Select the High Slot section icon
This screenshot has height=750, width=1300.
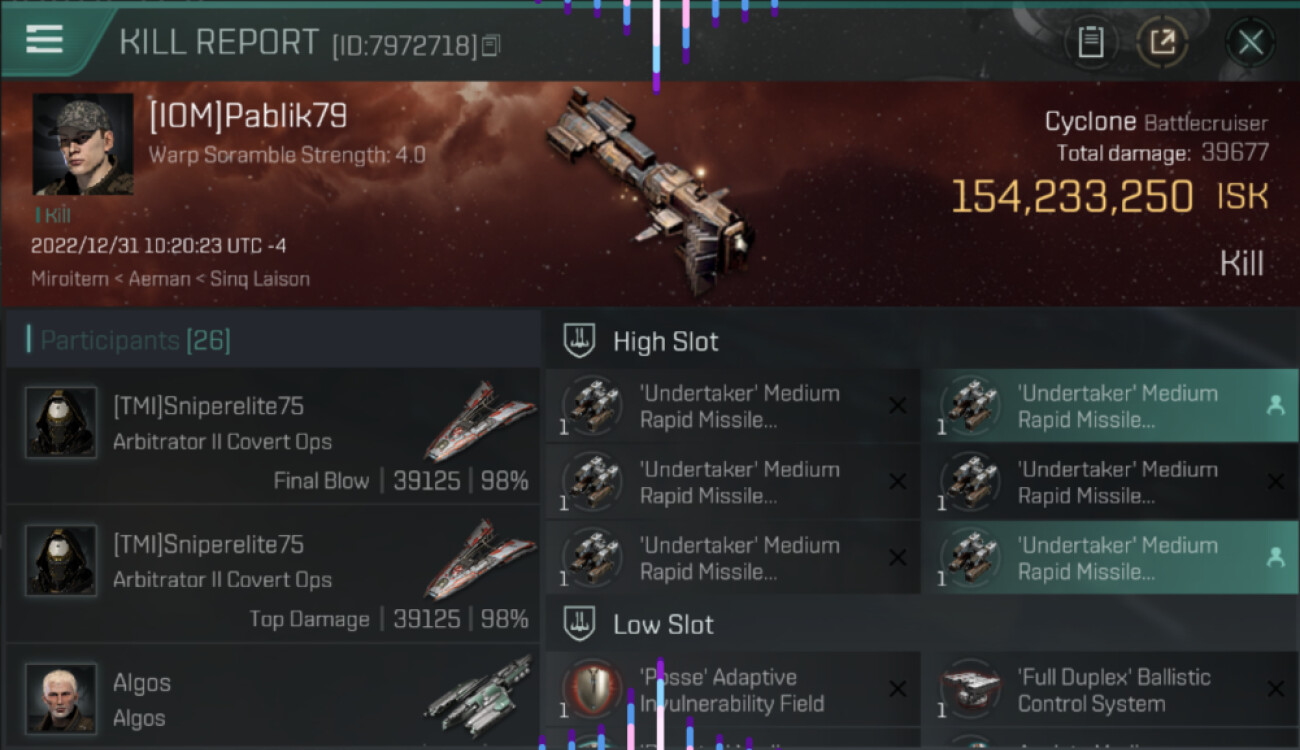tap(580, 341)
